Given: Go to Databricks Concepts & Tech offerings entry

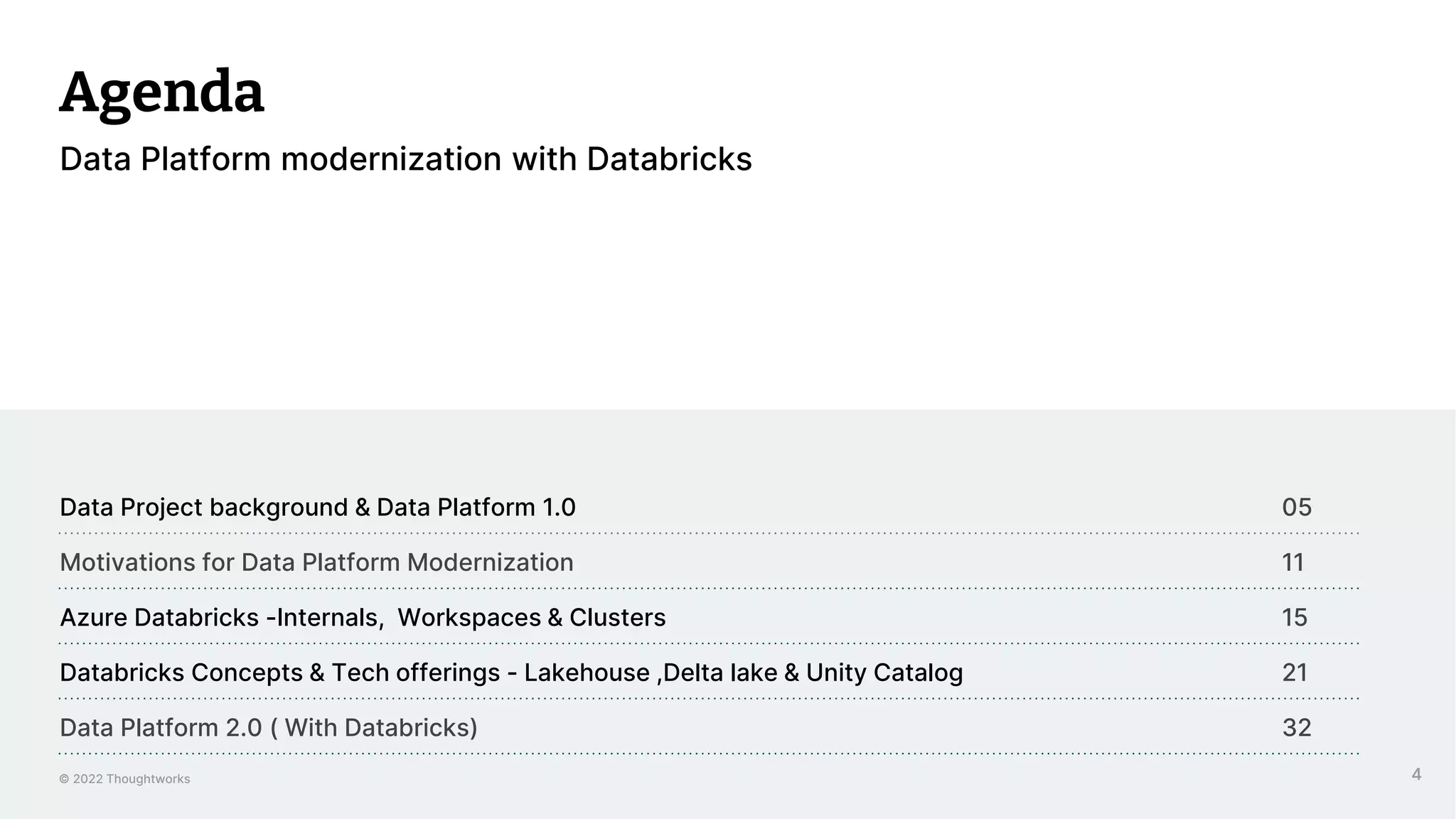Looking at the screenshot, I should click(x=511, y=673).
